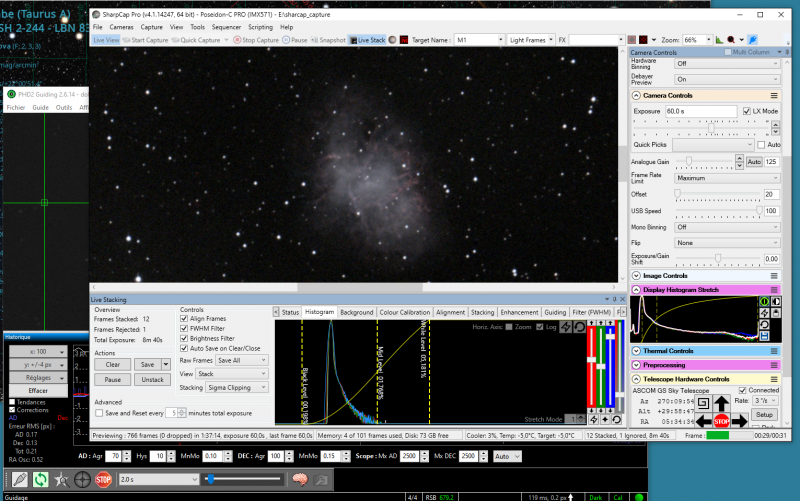The image size is (800, 501).
Task: Adjust the Analogue Gain slider handle
Action: pyautogui.click(x=689, y=161)
